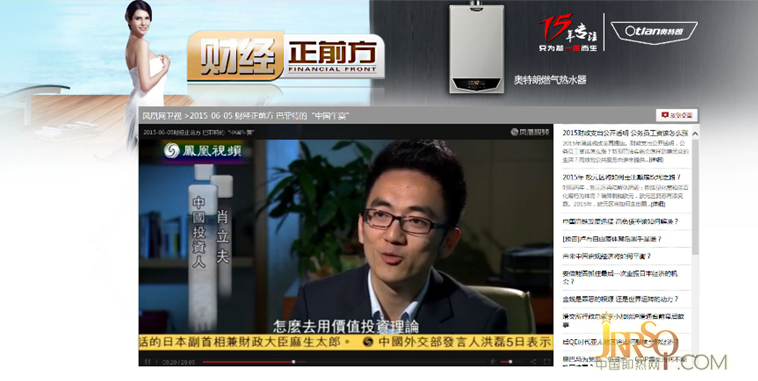This screenshot has height=381, width=758.
Task: Click the 15年专注 slogan graphic
Action: (568, 32)
